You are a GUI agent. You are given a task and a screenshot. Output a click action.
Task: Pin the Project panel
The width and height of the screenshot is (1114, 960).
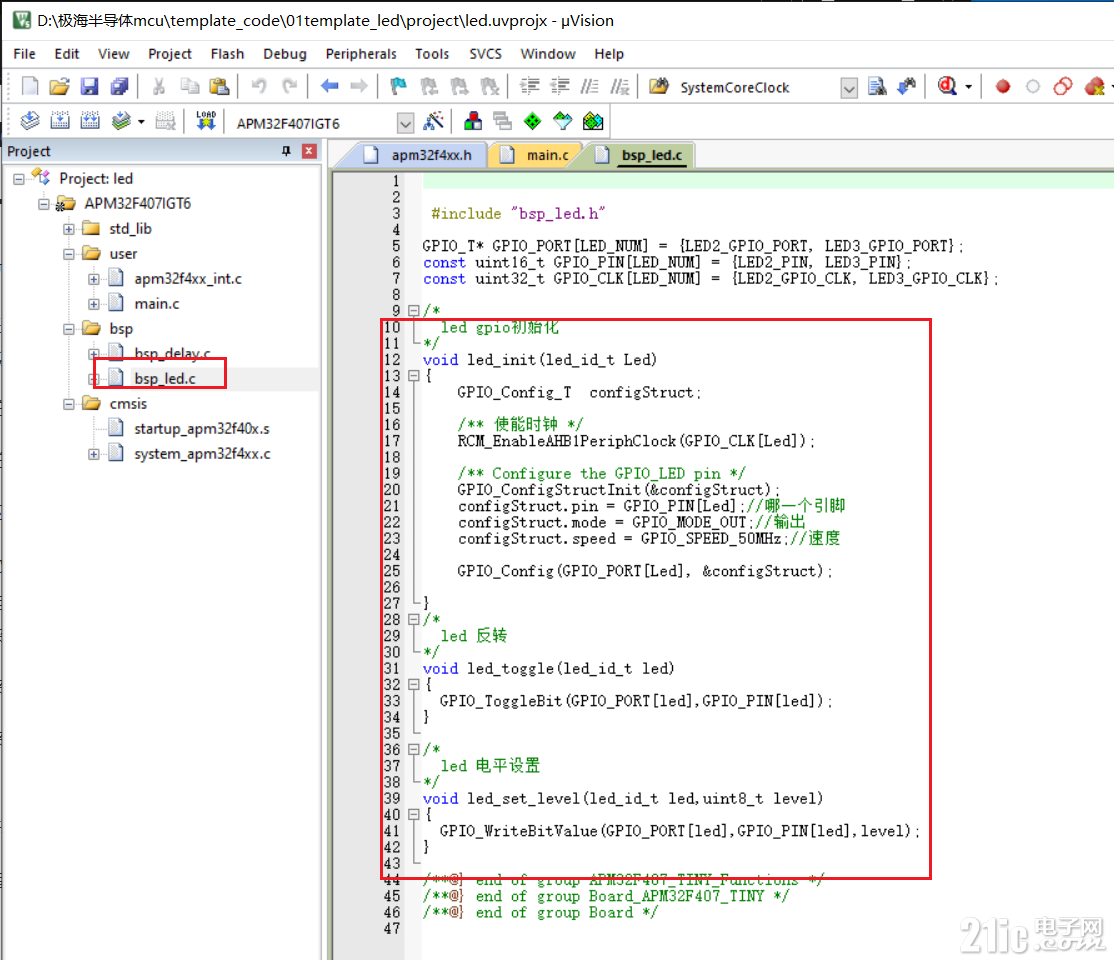tap(286, 151)
